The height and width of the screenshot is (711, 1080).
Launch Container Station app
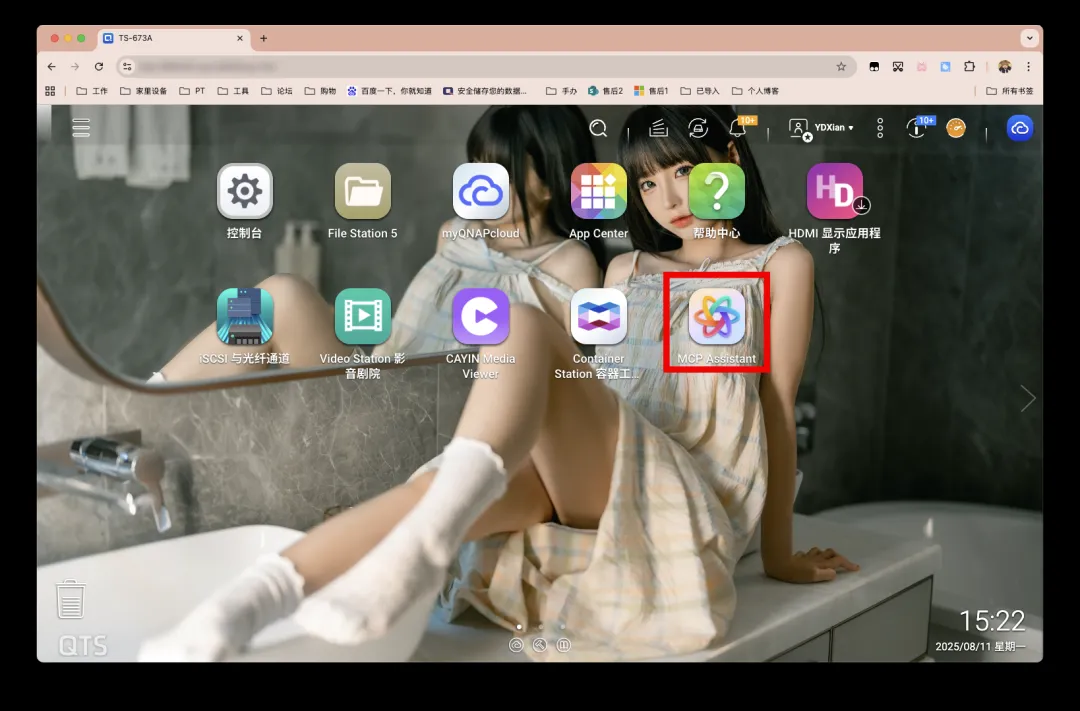coord(598,318)
